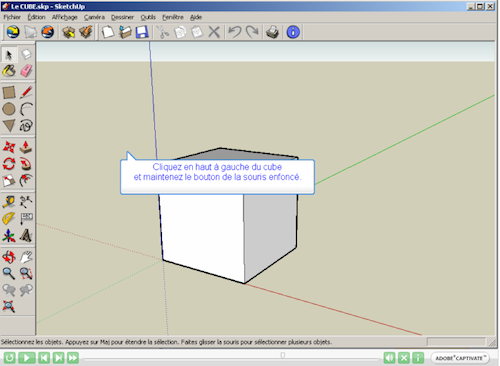
Task: Print the model with printer icon
Action: point(272,32)
